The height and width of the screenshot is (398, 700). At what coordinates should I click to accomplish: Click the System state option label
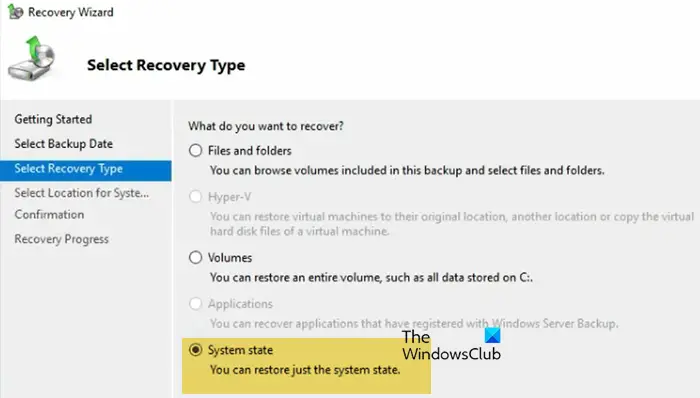[x=240, y=350]
